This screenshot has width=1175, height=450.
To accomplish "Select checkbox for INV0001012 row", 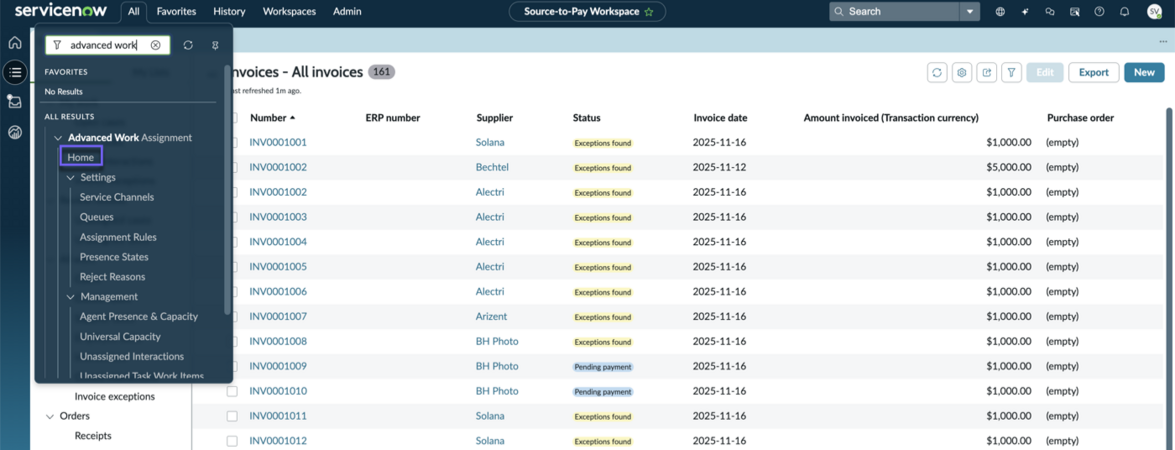I will 232,441.
